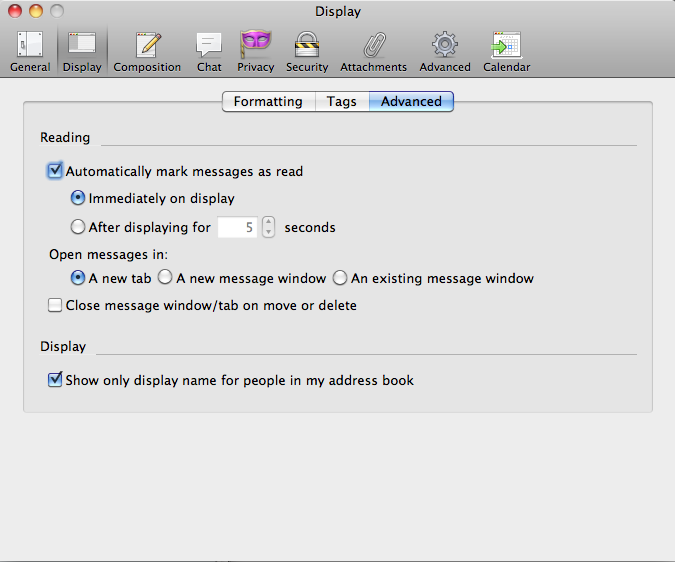The image size is (675, 562).
Task: Open the Security padlock pane
Action: coord(306,52)
